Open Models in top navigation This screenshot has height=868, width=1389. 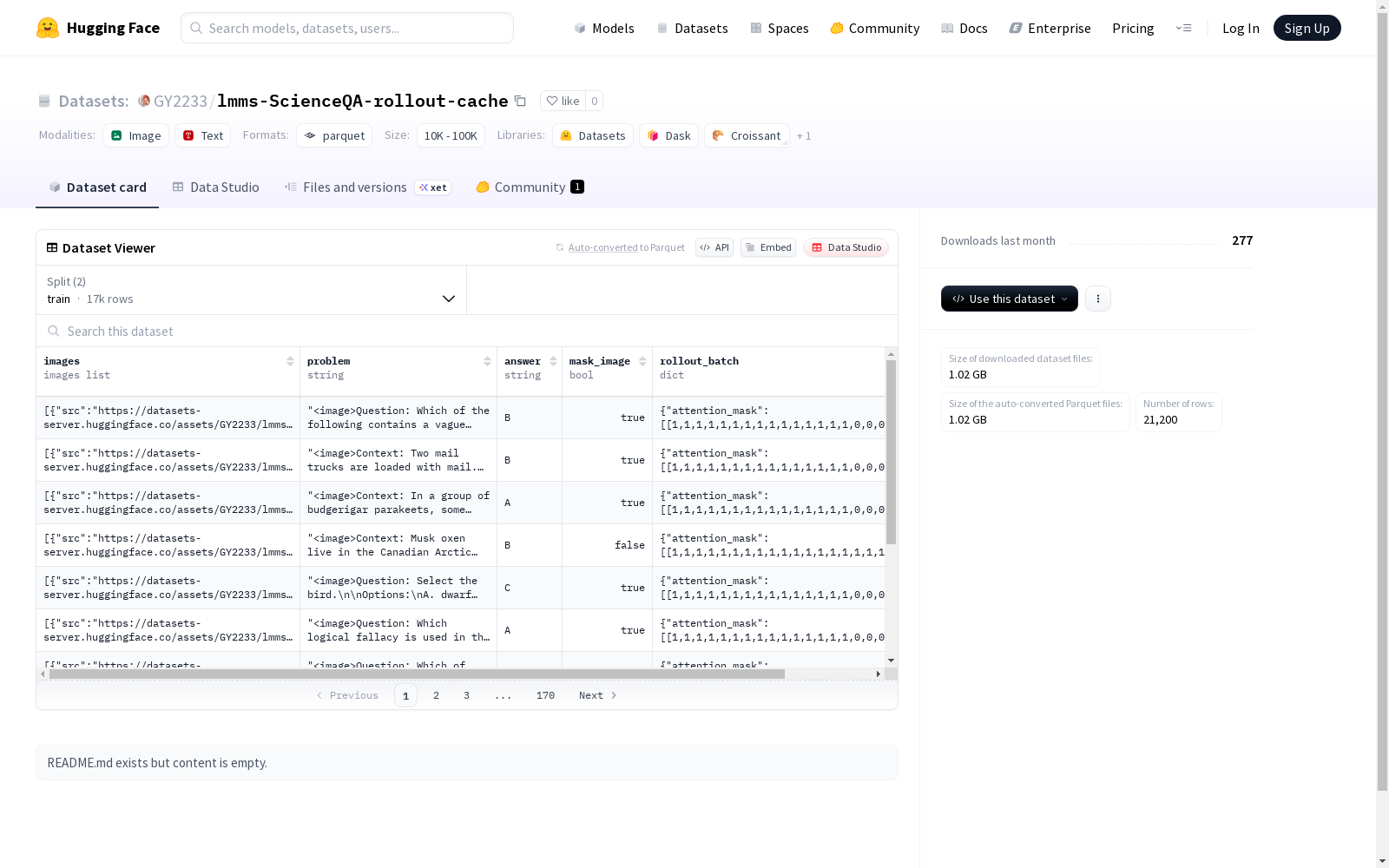604,28
